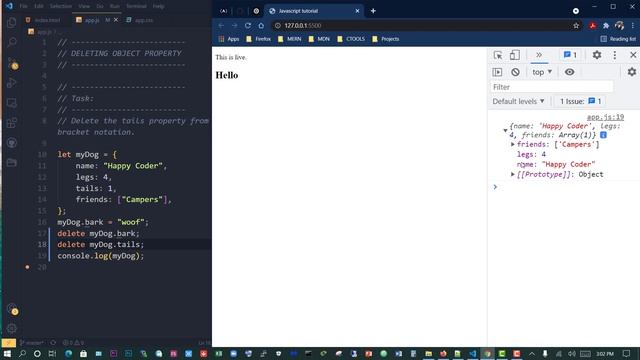This screenshot has width=640, height=360.
Task: Click the master branch in status bar
Action: click(32, 342)
